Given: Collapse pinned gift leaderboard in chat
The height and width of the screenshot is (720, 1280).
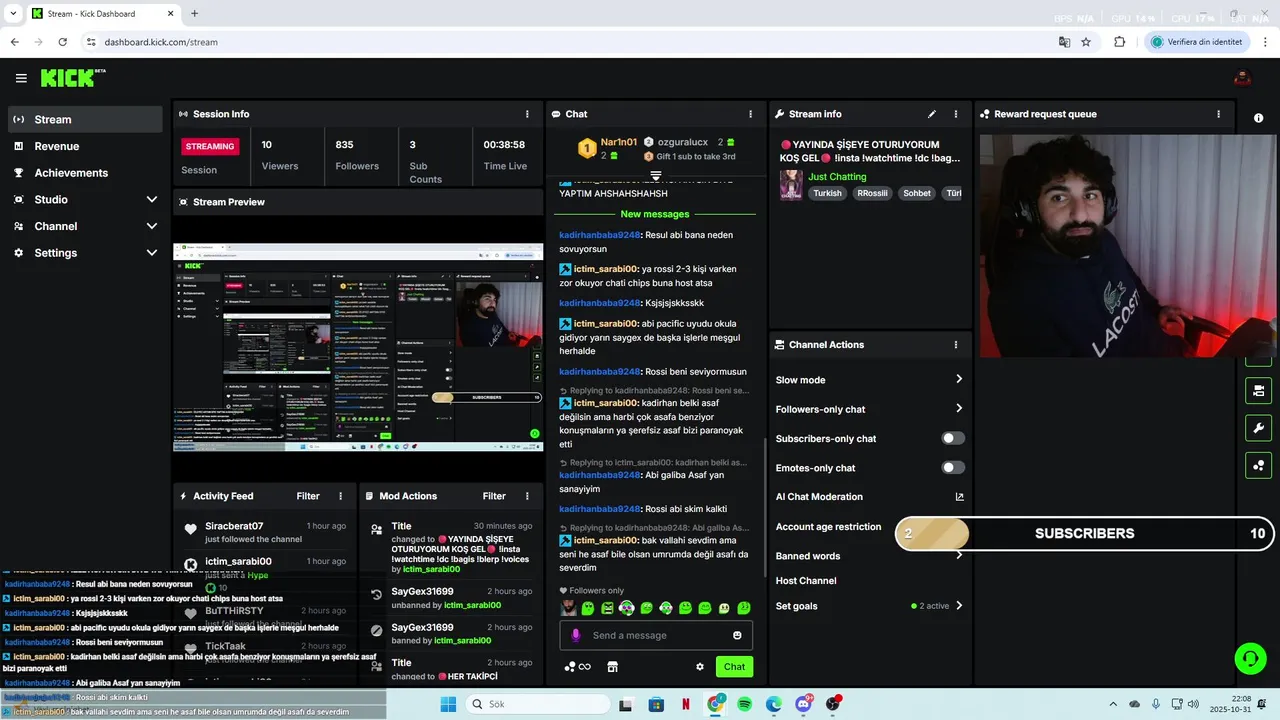Looking at the screenshot, I should 656,176.
